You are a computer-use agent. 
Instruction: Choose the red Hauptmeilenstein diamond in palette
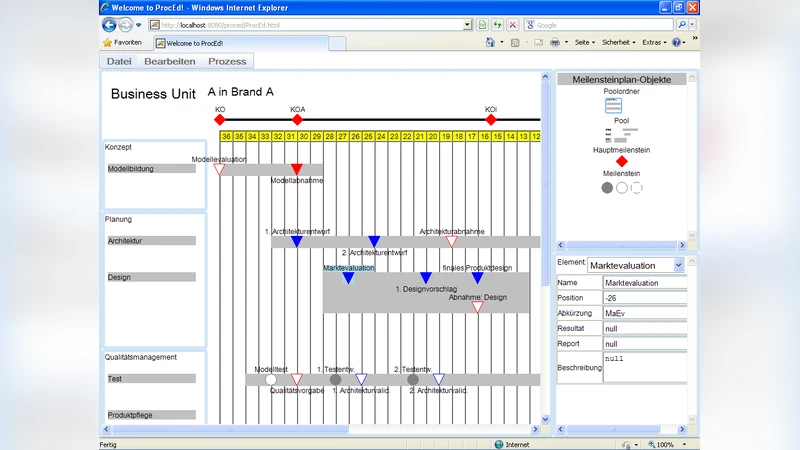[621, 161]
